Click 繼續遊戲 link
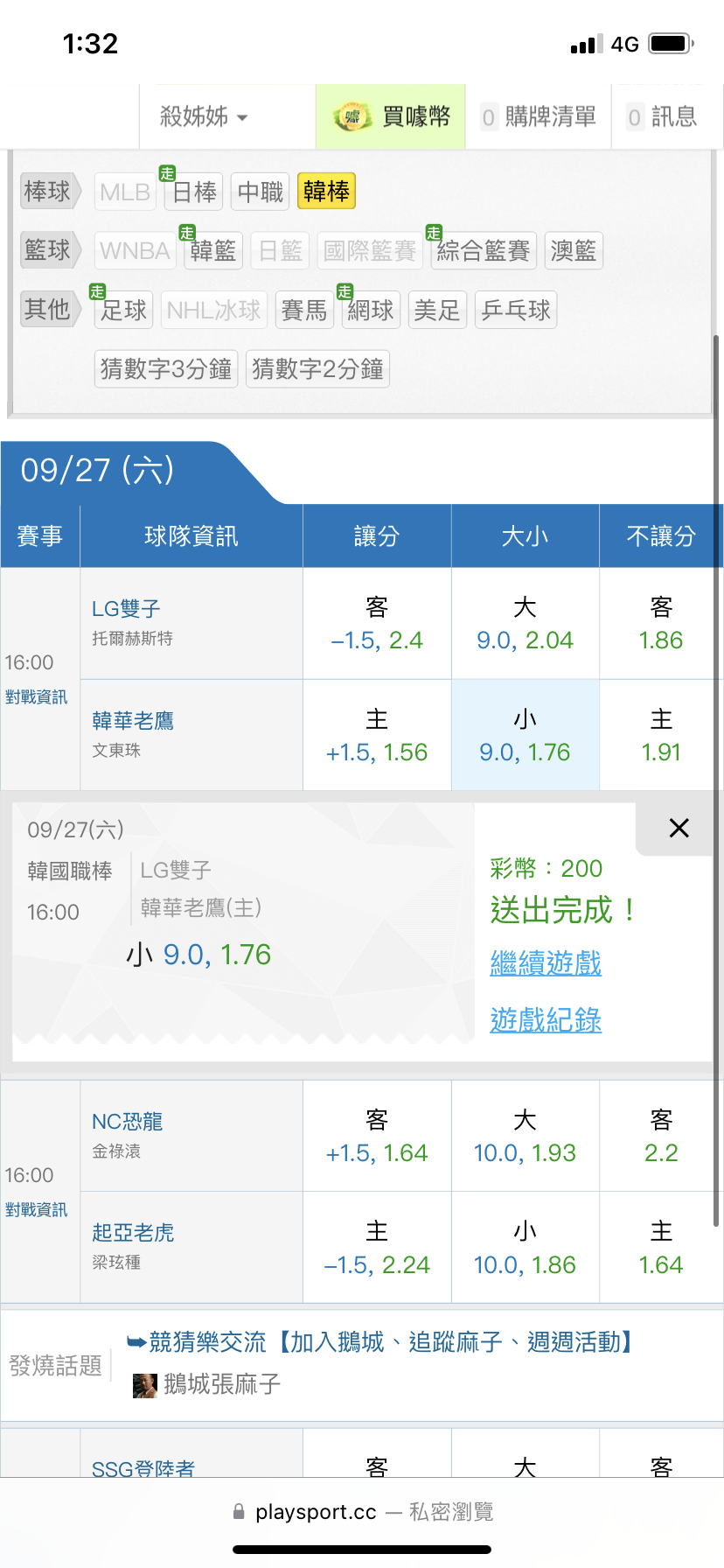724x1568 pixels. (x=546, y=963)
